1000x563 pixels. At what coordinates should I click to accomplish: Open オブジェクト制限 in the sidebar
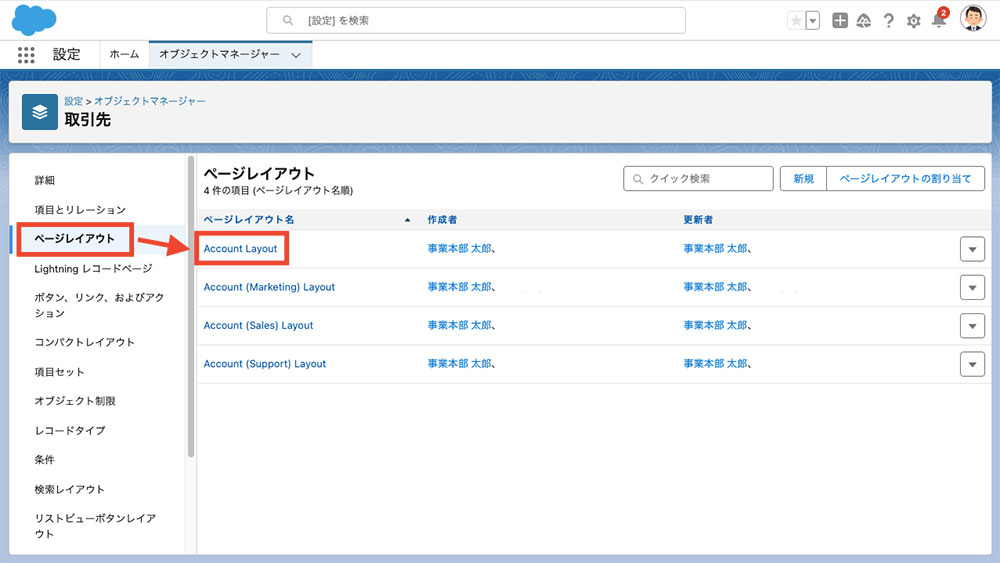(x=75, y=401)
